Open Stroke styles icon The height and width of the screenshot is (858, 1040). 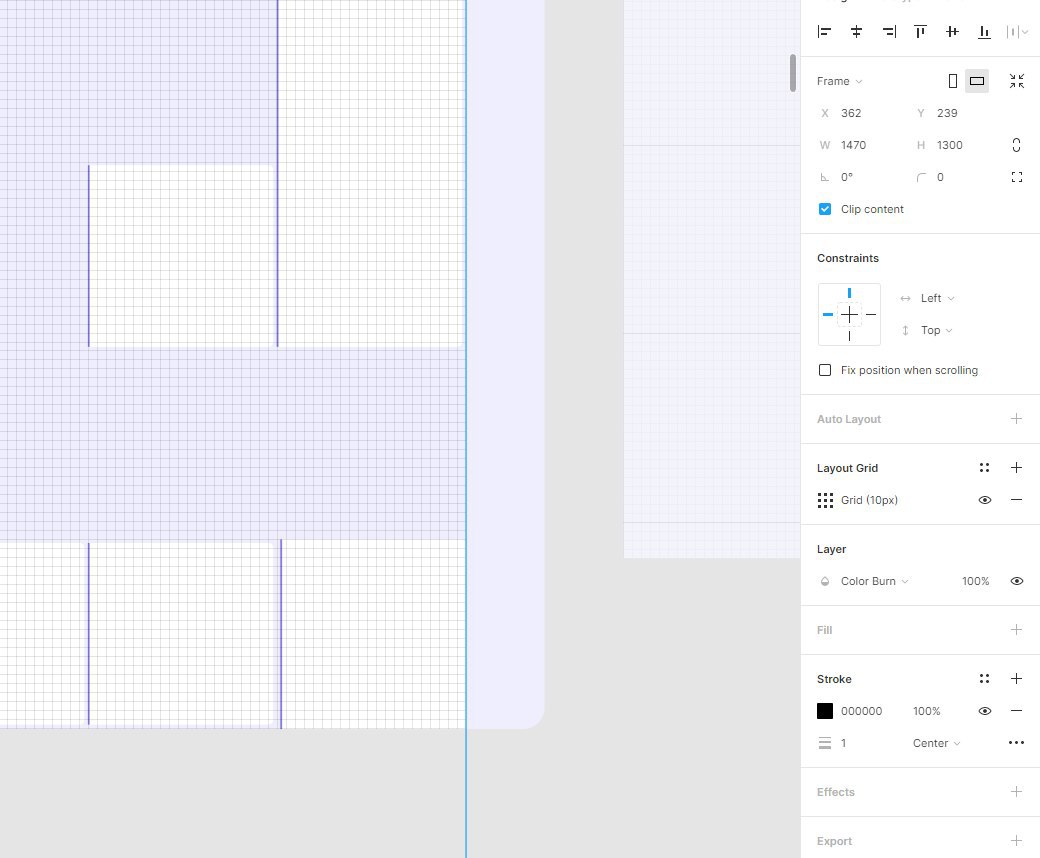(984, 678)
